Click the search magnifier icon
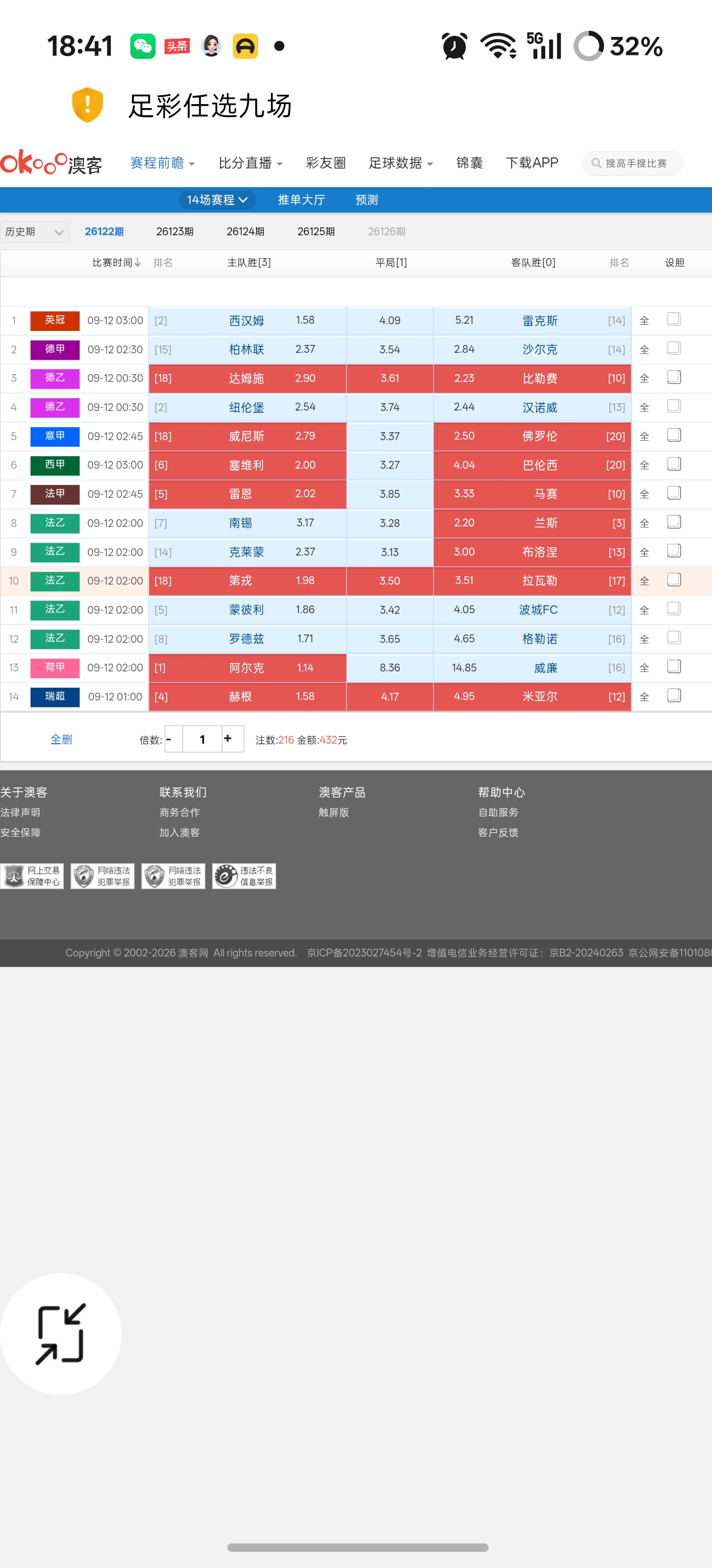 click(596, 163)
